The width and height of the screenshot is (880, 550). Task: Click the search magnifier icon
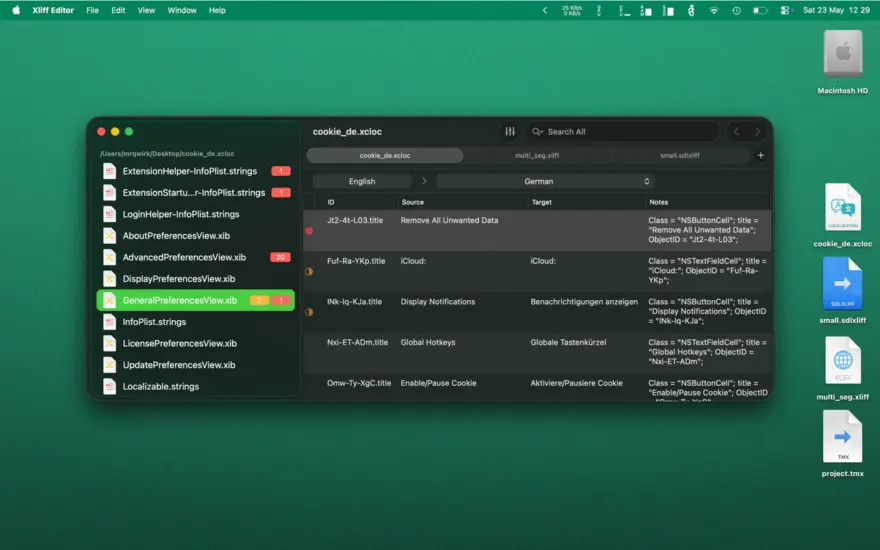point(537,131)
